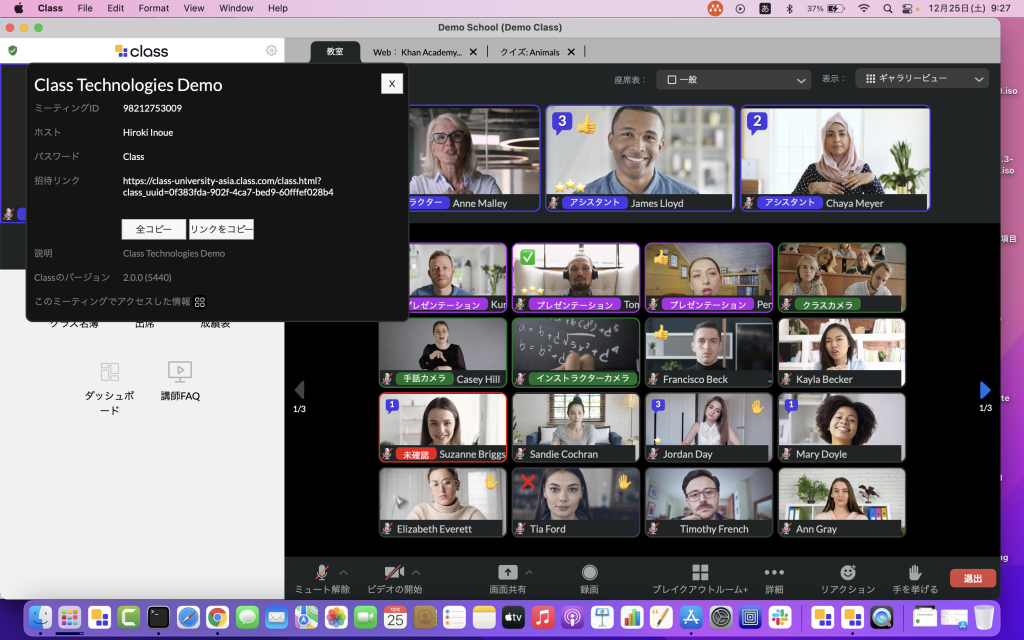Click the raised hand on Jordan Day's tile

tap(758, 408)
